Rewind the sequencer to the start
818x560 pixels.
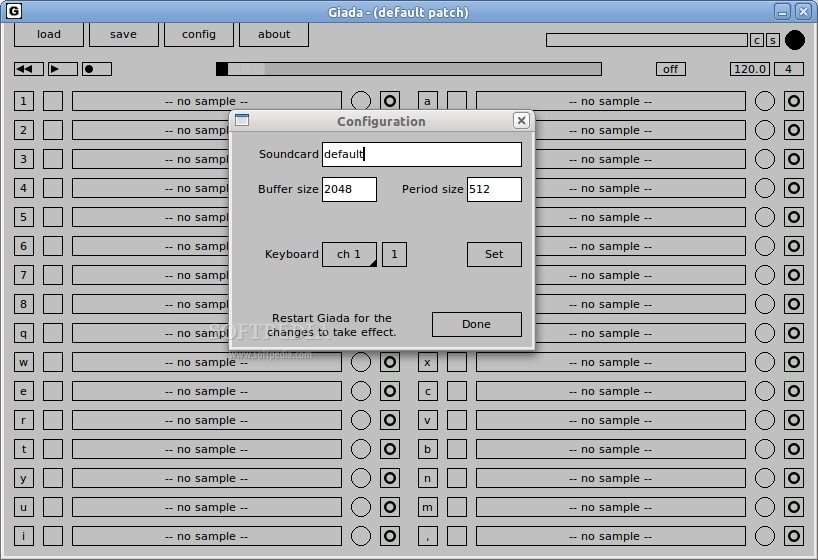point(29,69)
